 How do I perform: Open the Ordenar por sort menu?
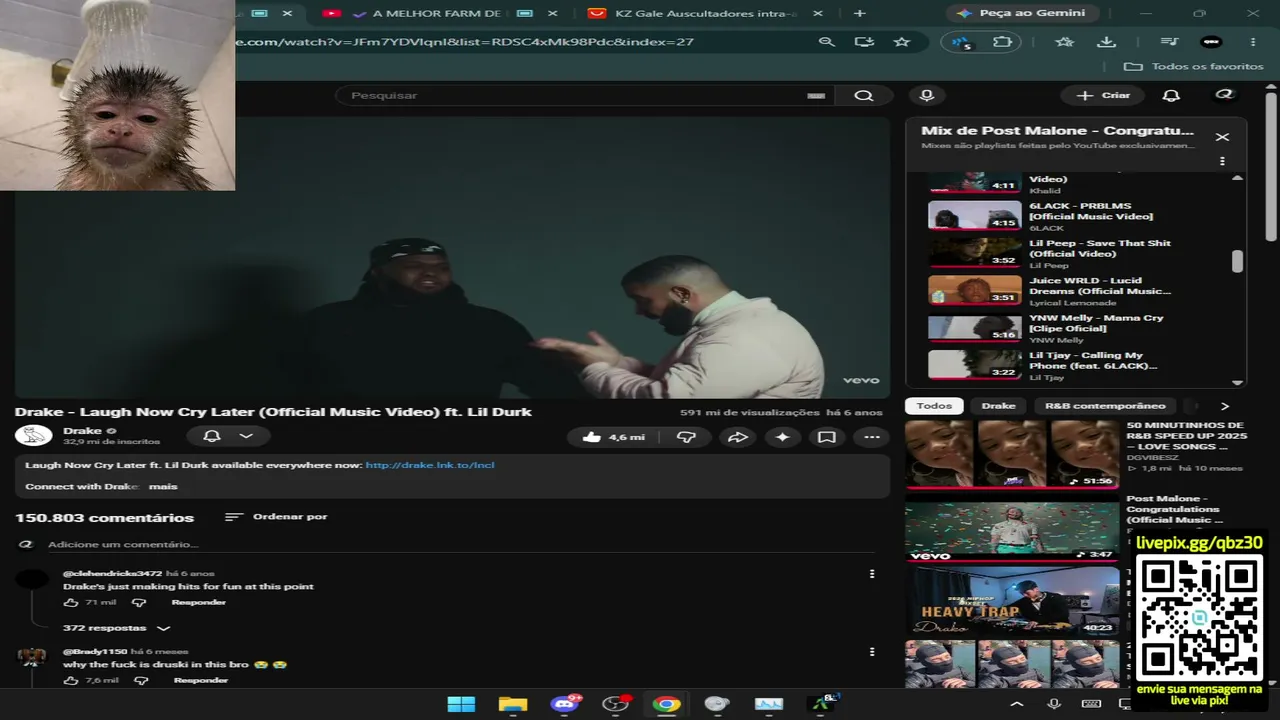click(x=276, y=517)
